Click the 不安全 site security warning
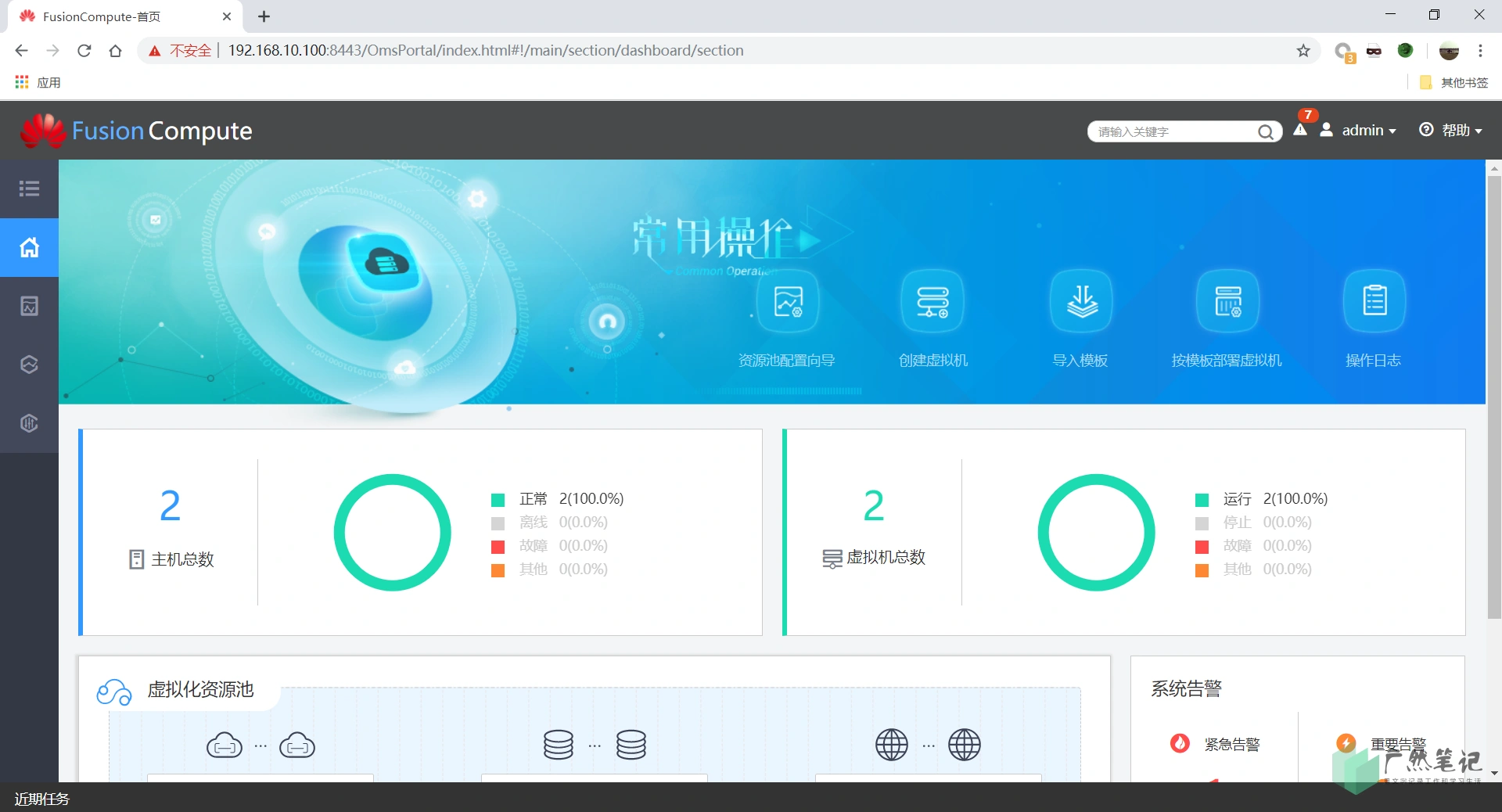The width and height of the screenshot is (1502, 812). pyautogui.click(x=180, y=51)
